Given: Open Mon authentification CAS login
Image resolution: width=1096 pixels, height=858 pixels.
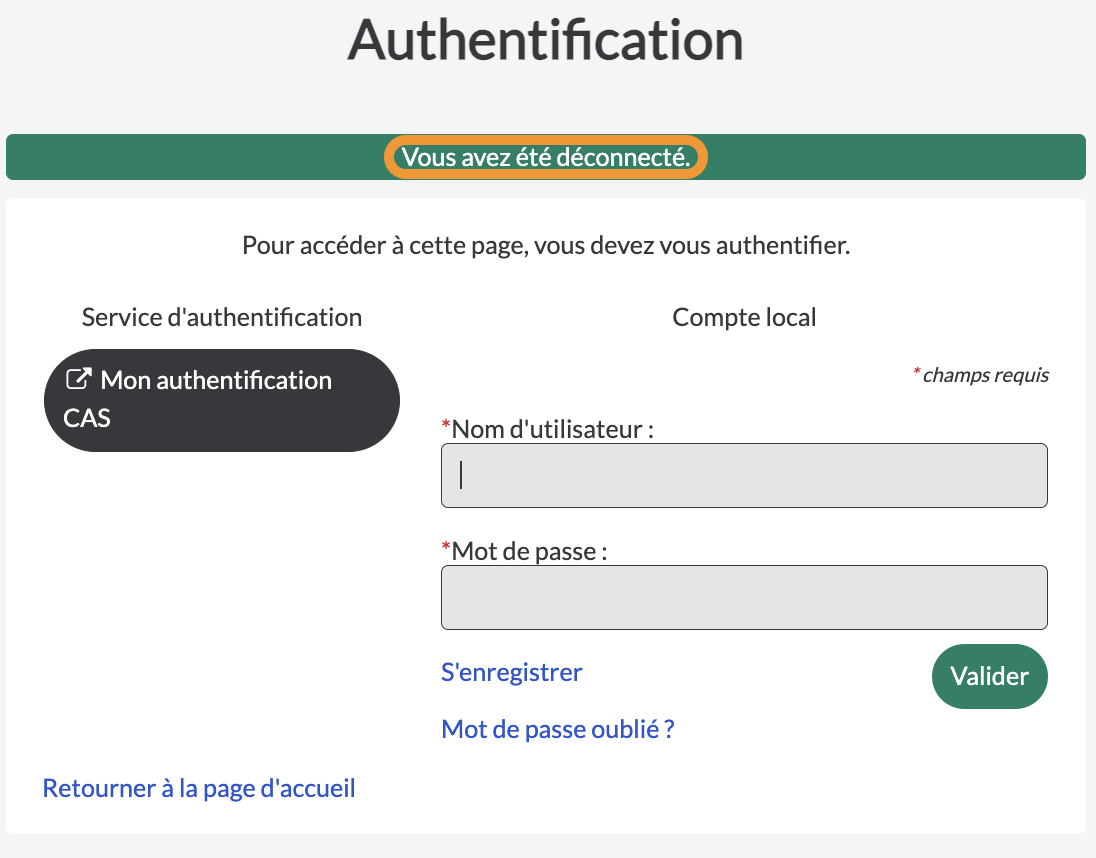Looking at the screenshot, I should tap(222, 400).
